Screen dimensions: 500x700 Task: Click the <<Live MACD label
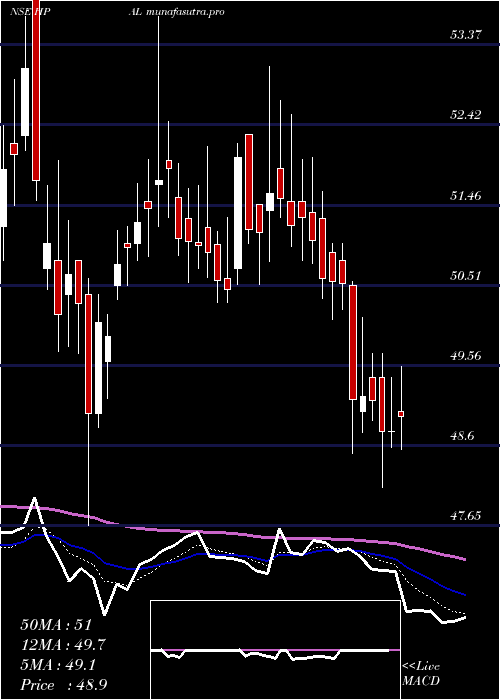click(x=421, y=674)
